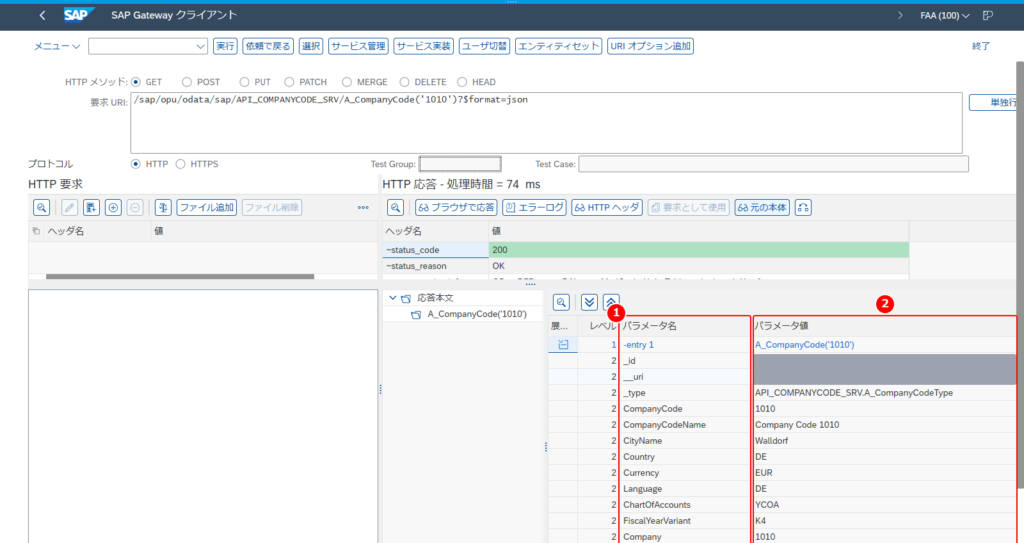This screenshot has width=1024, height=543.
Task: Open the メニュー dropdown
Action: (57, 46)
